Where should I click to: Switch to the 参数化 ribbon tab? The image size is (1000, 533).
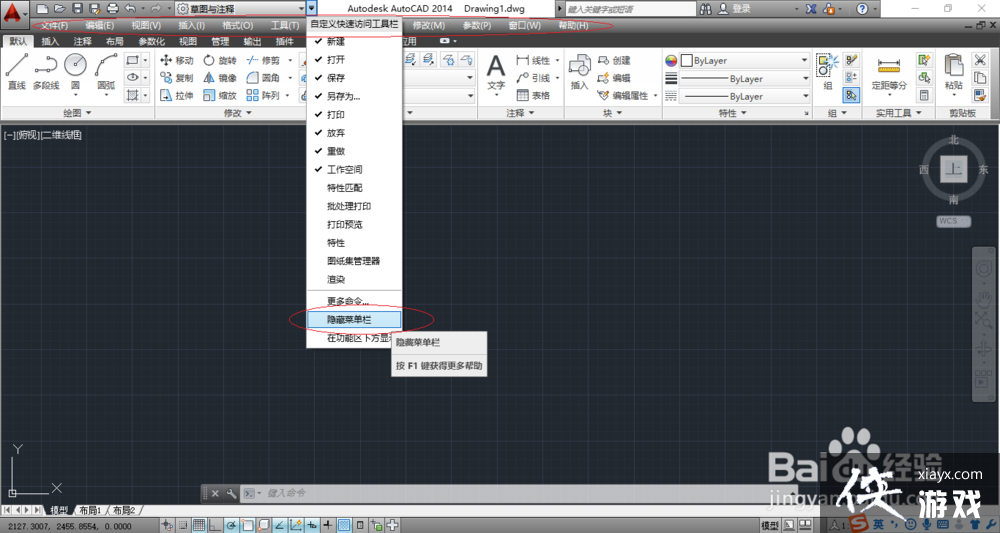pos(152,41)
